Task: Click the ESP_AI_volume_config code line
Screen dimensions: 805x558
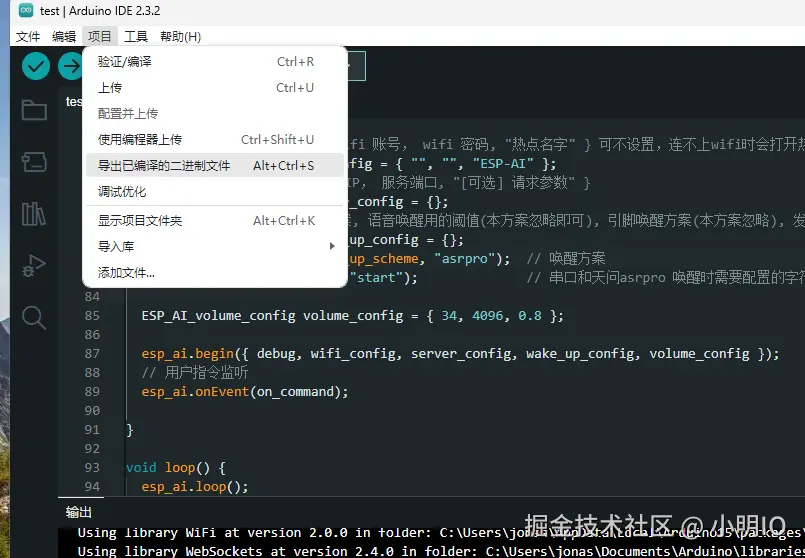Action: (x=352, y=316)
